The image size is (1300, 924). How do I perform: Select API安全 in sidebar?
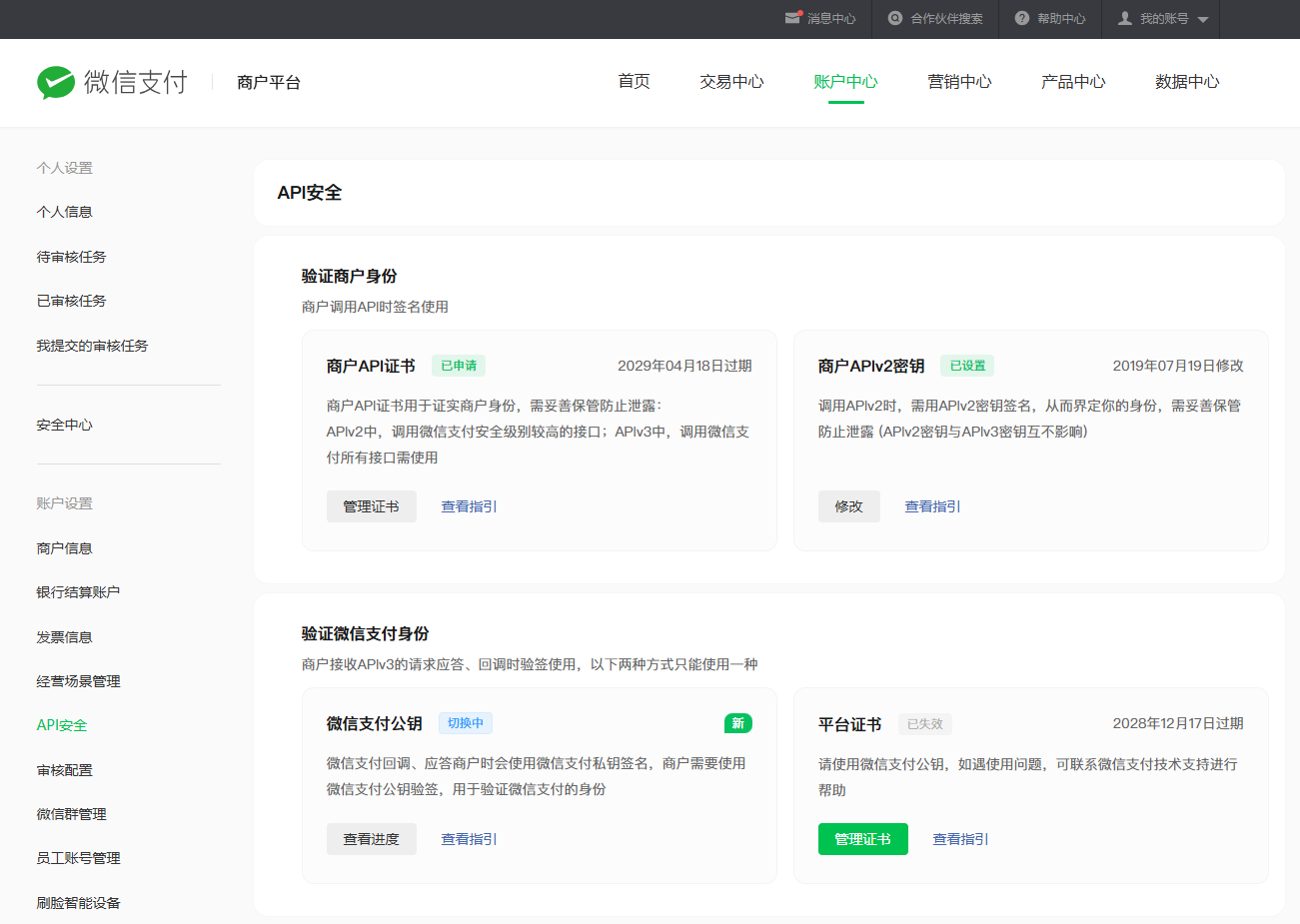[x=62, y=725]
